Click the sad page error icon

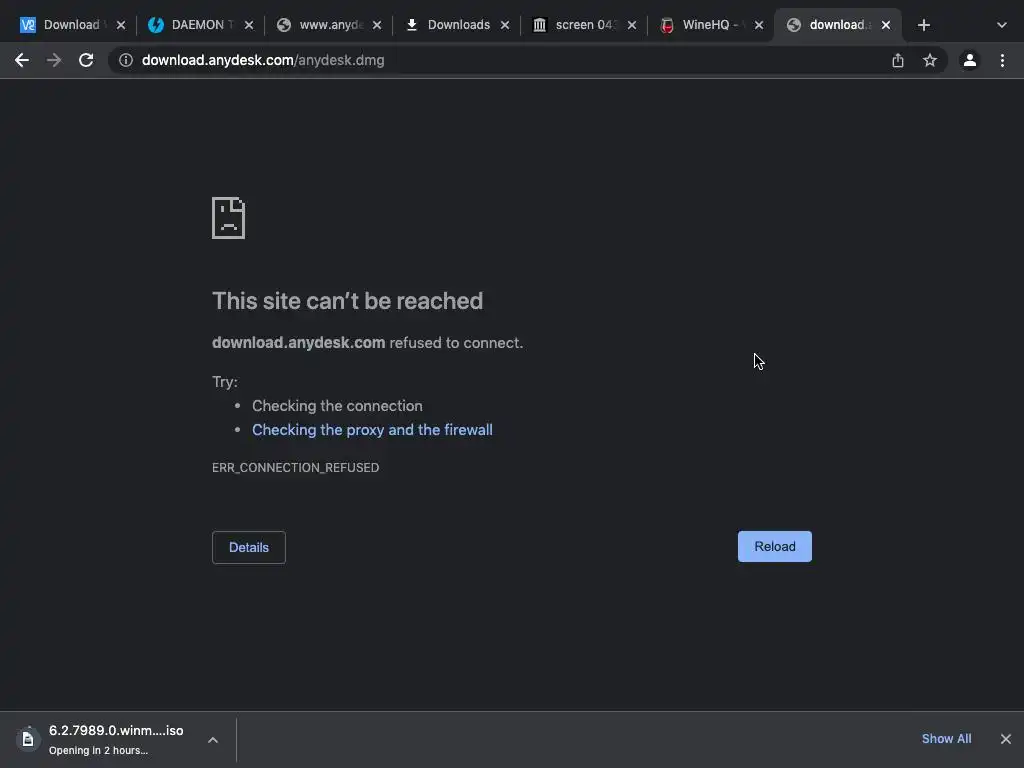click(229, 218)
